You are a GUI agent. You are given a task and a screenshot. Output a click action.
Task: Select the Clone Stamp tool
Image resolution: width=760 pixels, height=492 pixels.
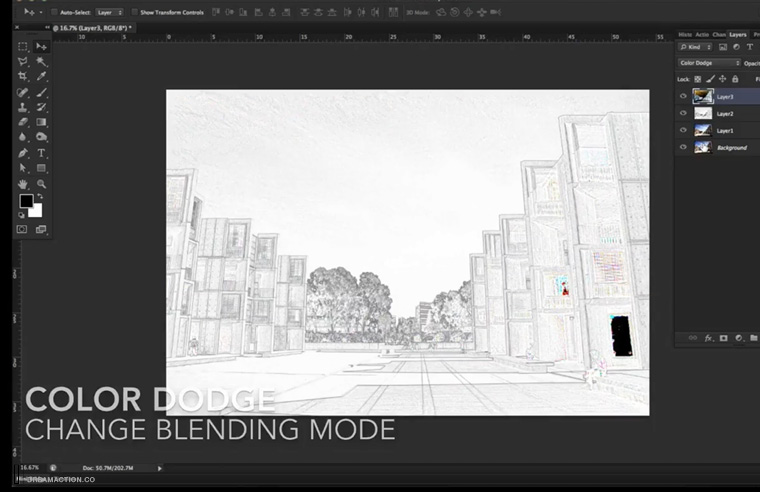point(22,107)
